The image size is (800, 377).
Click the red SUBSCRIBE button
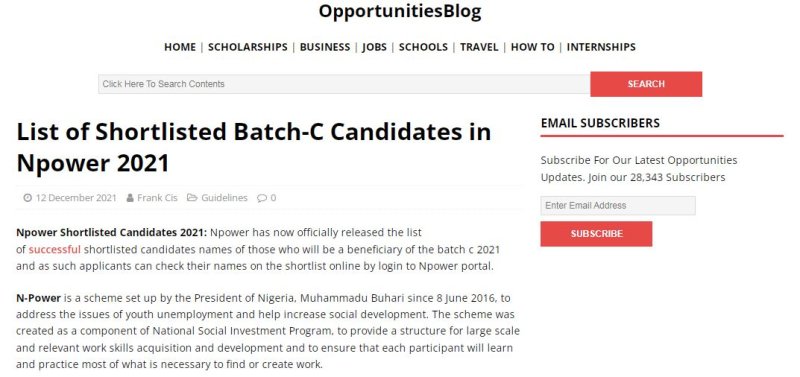596,234
